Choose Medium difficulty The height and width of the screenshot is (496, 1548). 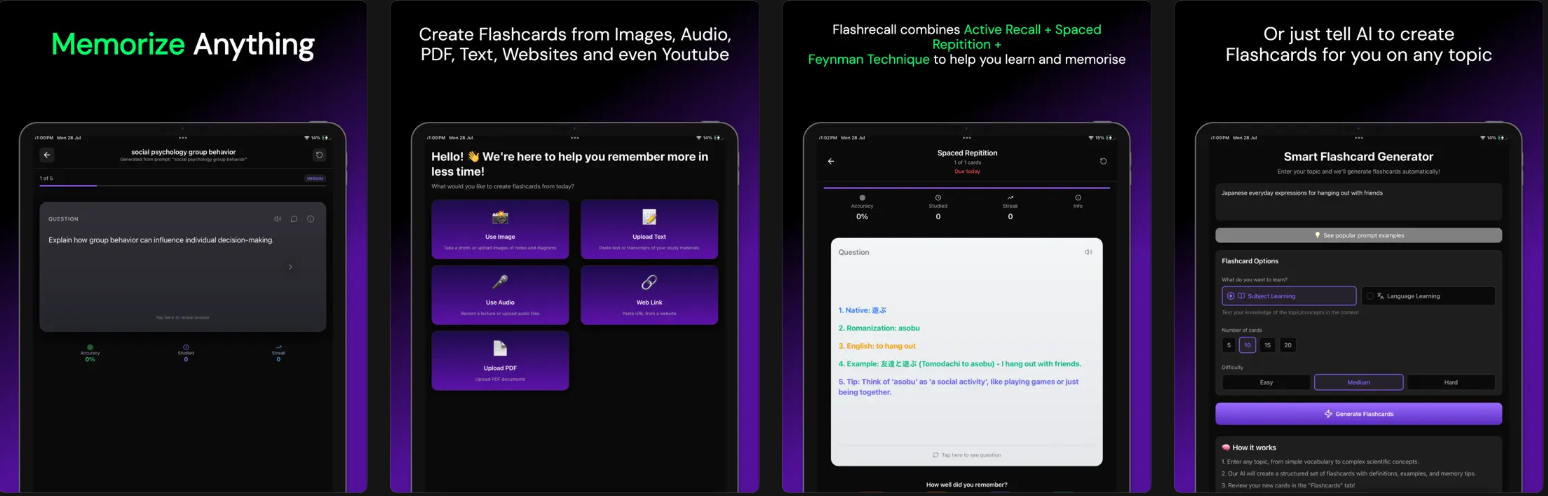[1358, 382]
